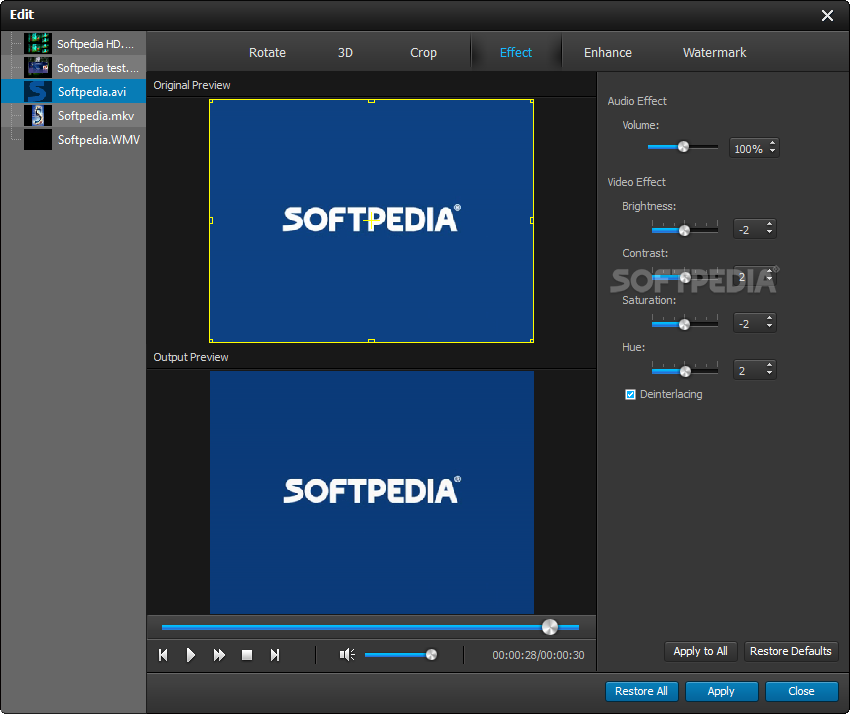Image resolution: width=850 pixels, height=714 pixels.
Task: Toggle the Deinterlacing checkbox
Action: click(631, 395)
